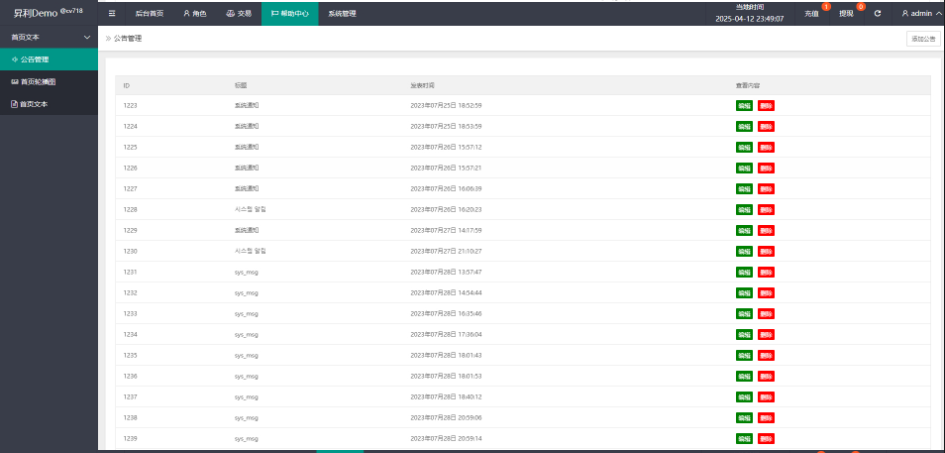Viewport: 945px width, 453px height.
Task: Delete announcement 1227
Action: (x=766, y=189)
